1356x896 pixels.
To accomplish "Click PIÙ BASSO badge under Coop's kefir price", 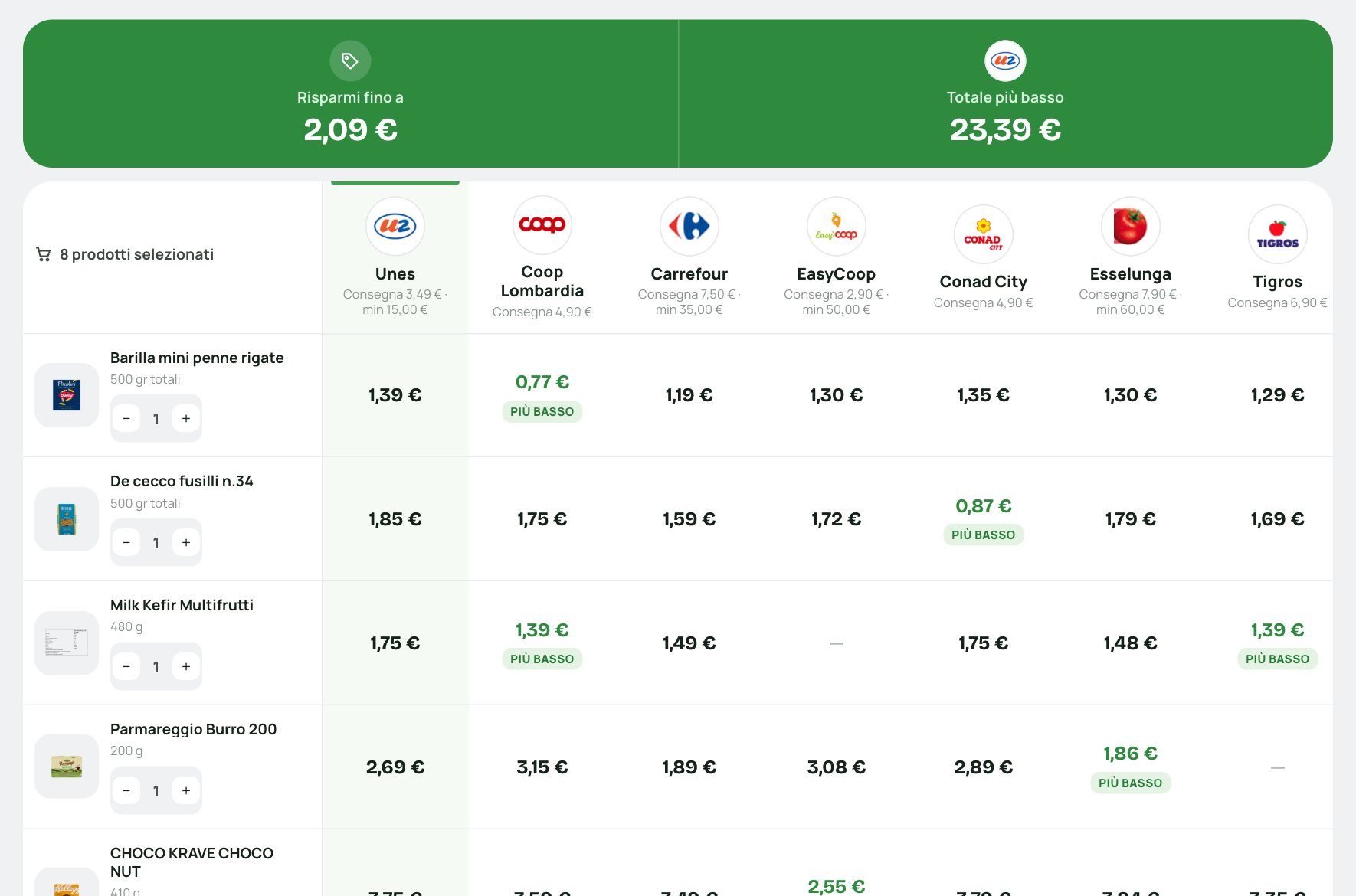I will tap(542, 659).
